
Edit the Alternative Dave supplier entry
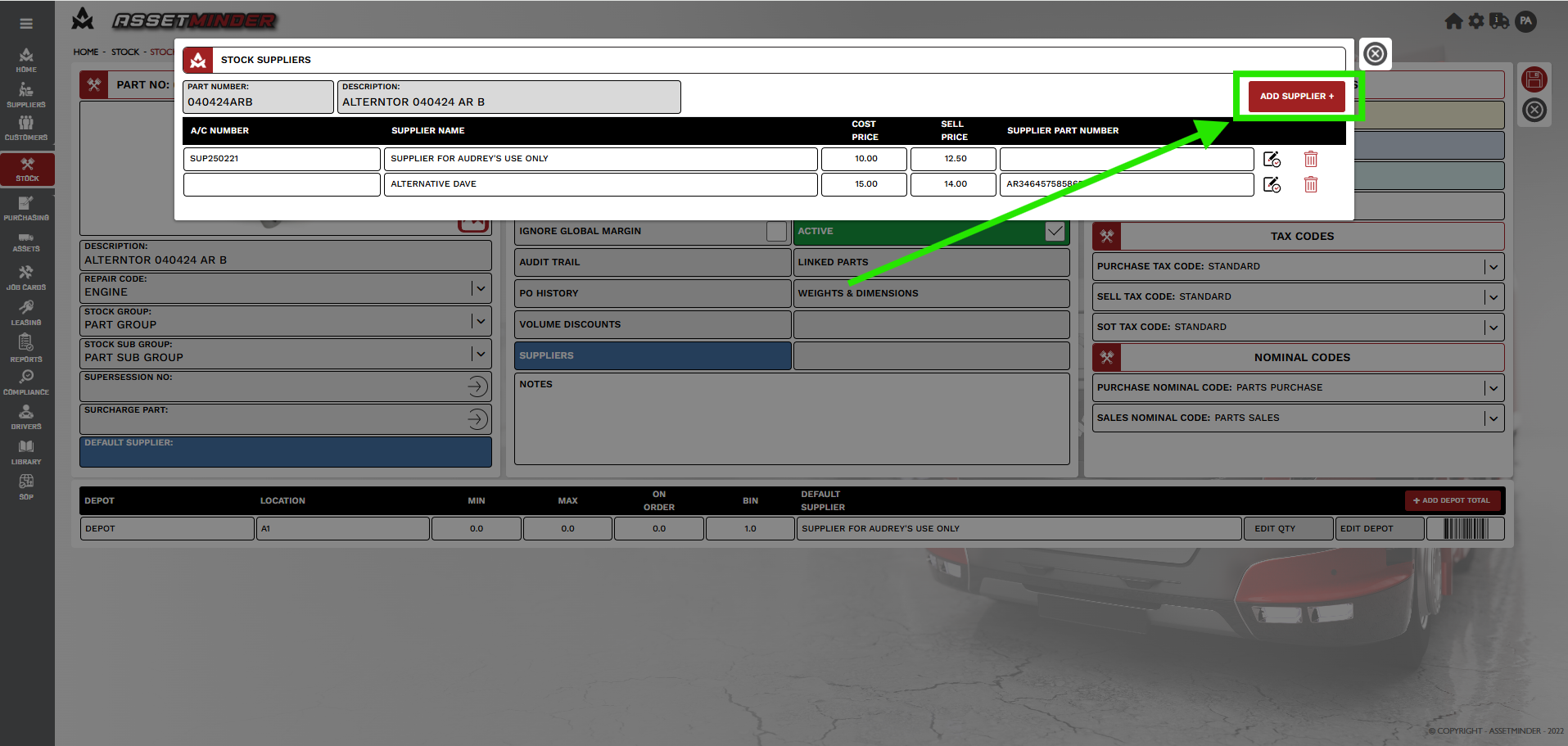[1272, 185]
